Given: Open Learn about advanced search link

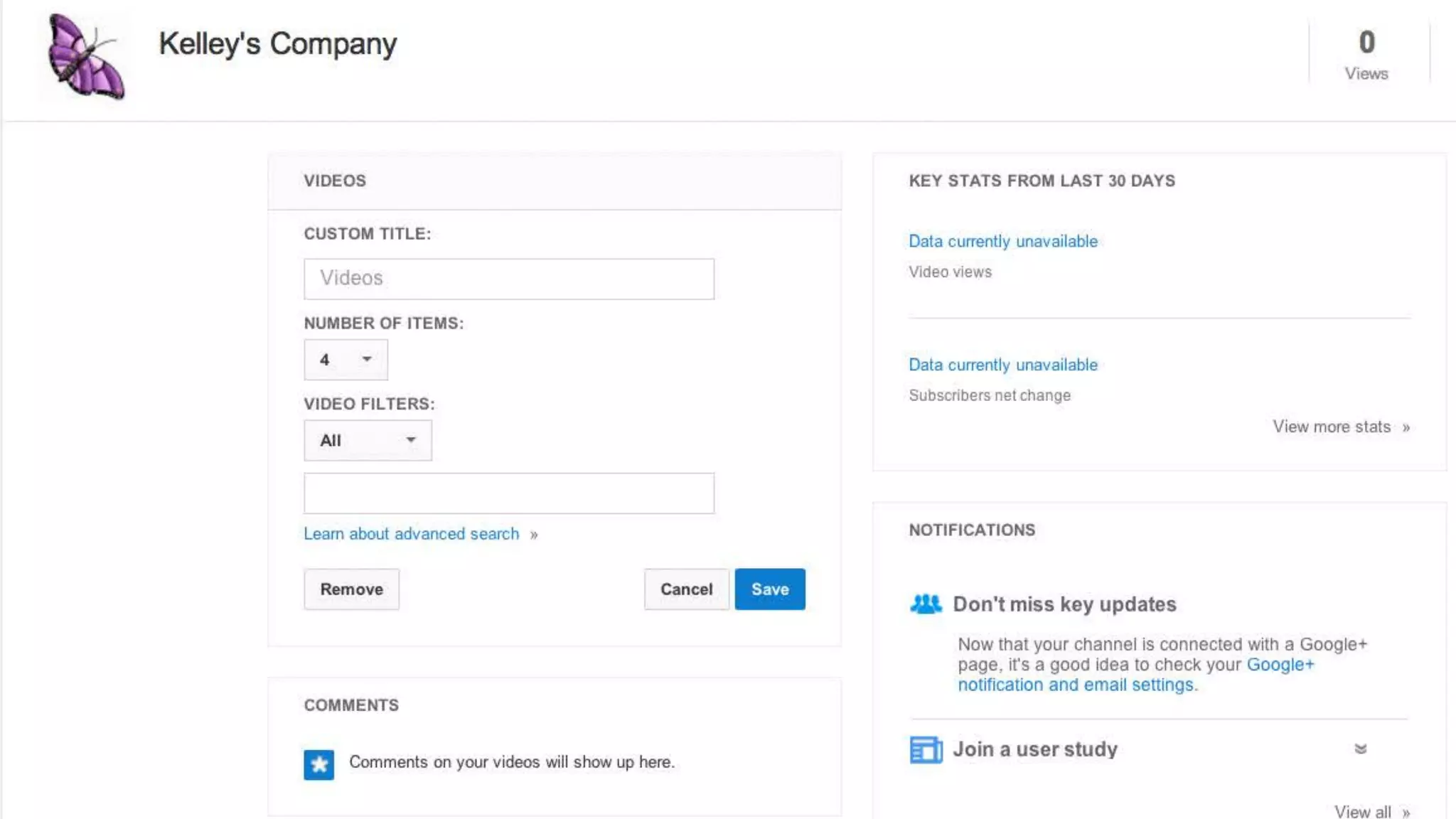Looking at the screenshot, I should (412, 534).
